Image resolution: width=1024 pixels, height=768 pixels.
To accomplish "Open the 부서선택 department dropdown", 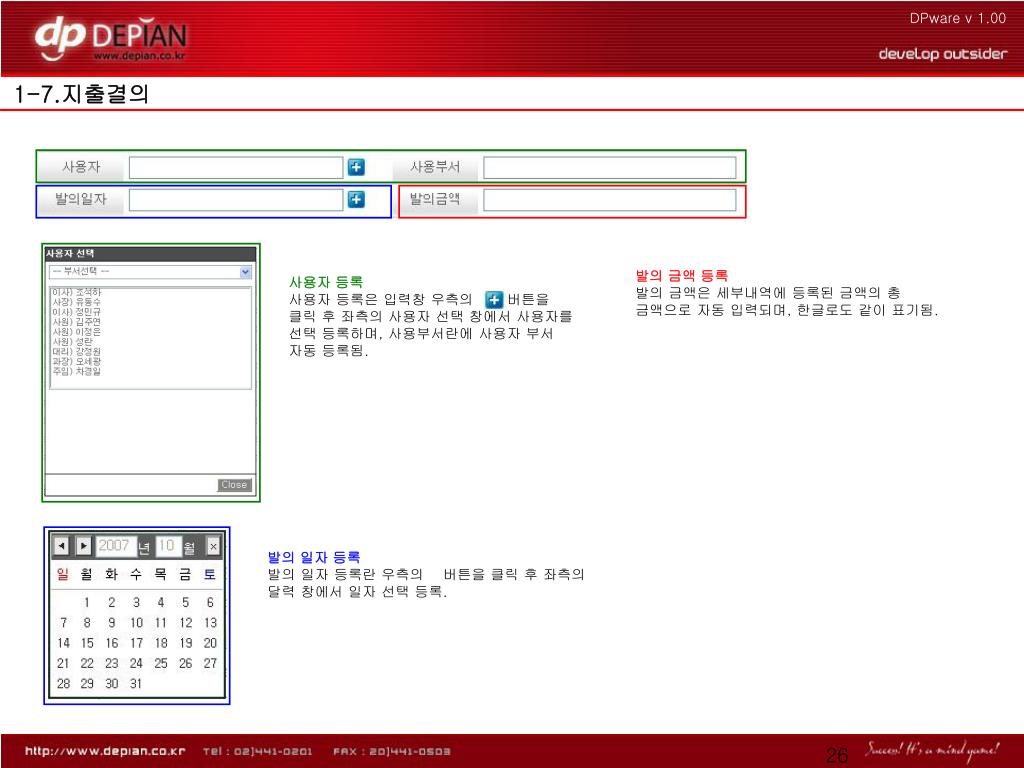I will click(150, 271).
